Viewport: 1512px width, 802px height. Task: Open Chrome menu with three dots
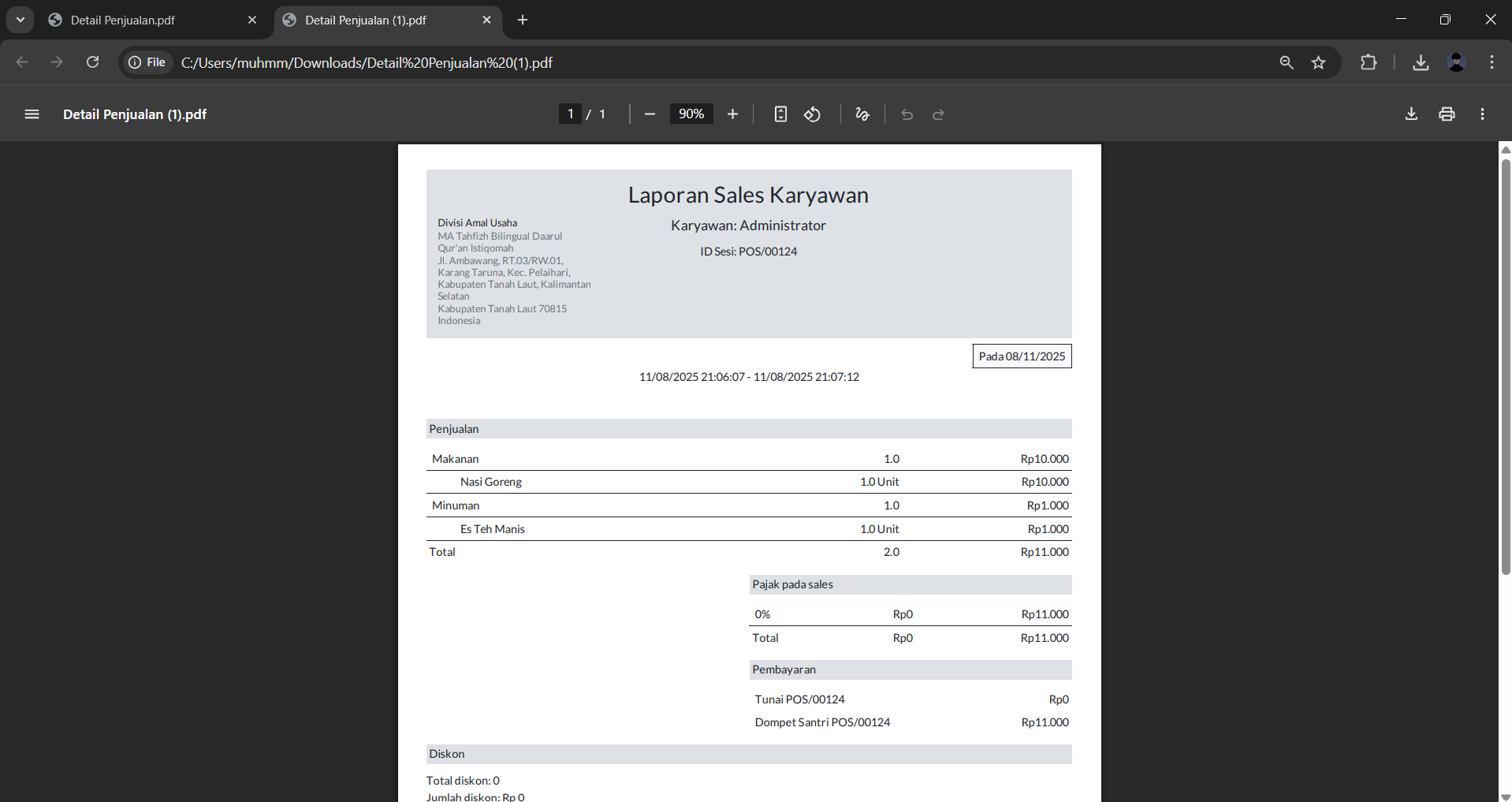click(1492, 62)
